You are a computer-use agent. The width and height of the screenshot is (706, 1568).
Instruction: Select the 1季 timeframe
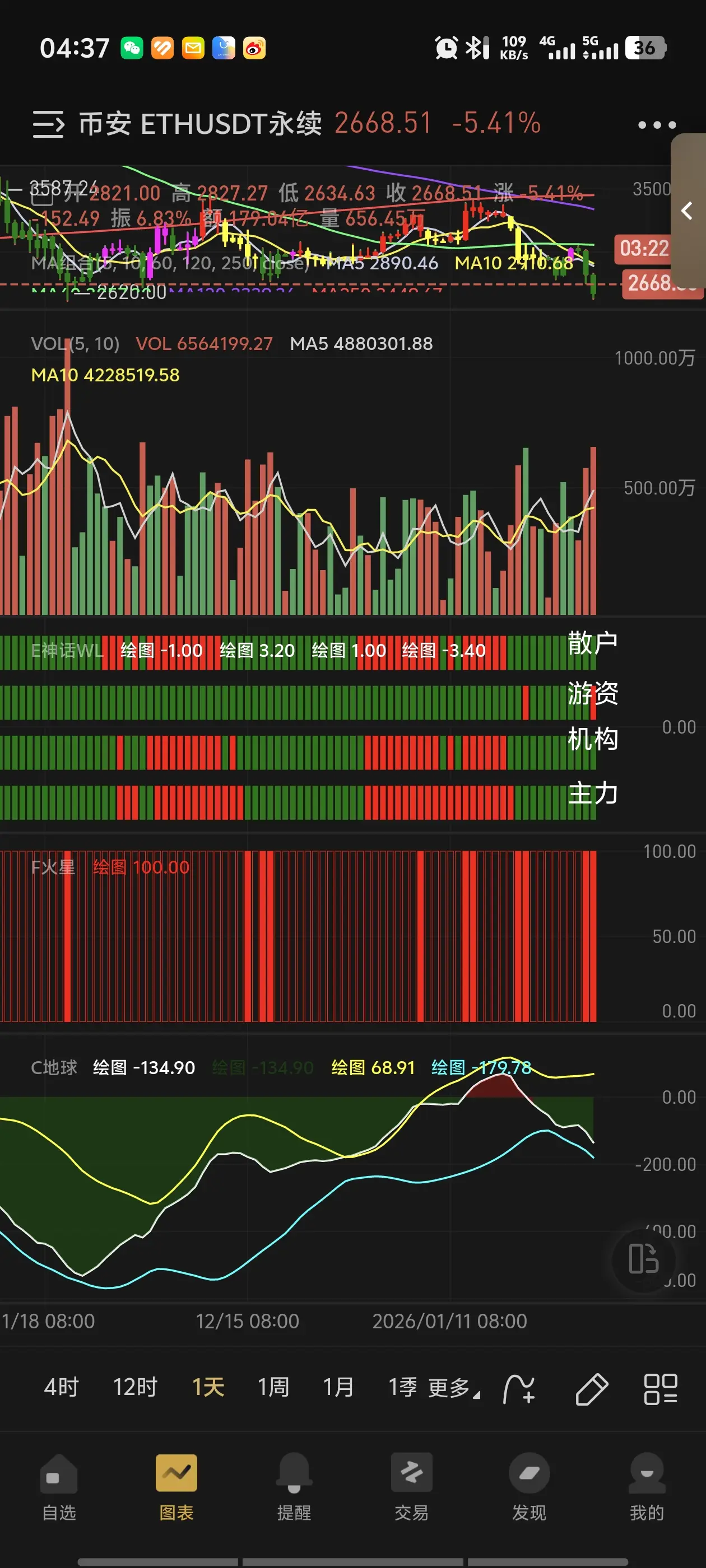click(403, 1387)
